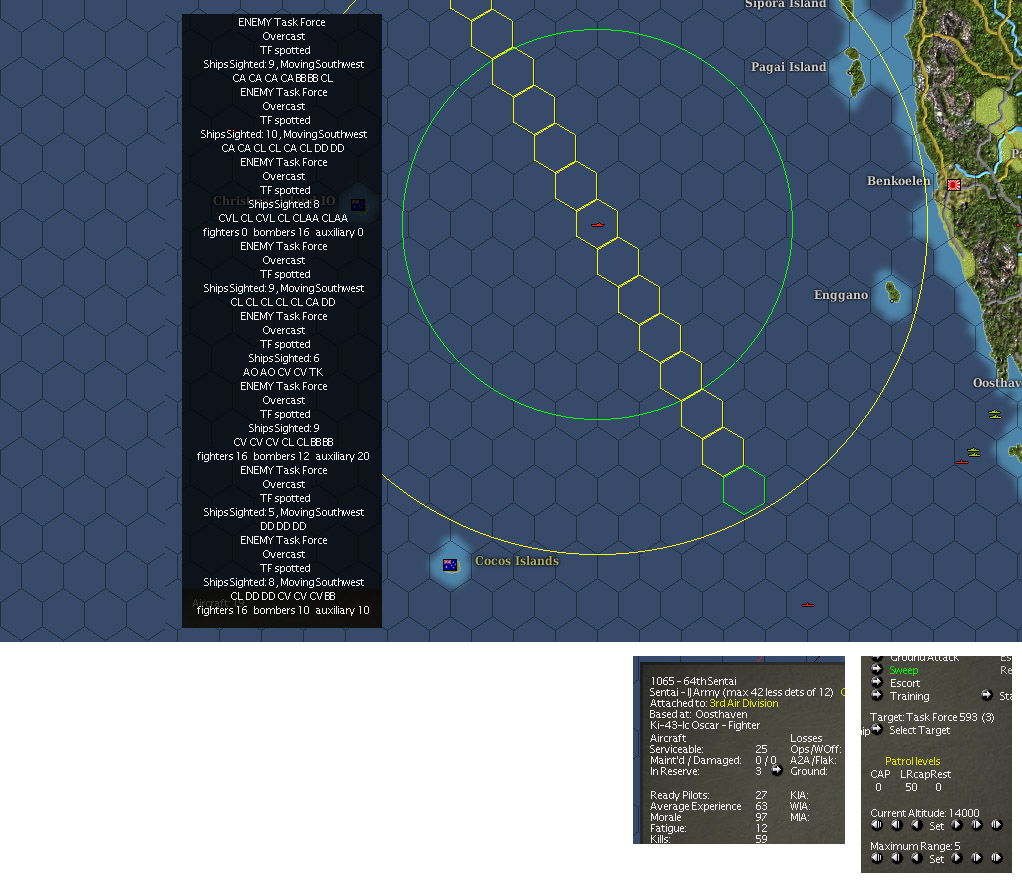
Task: Increase Current Altitude by the smallest step
Action: click(957, 825)
